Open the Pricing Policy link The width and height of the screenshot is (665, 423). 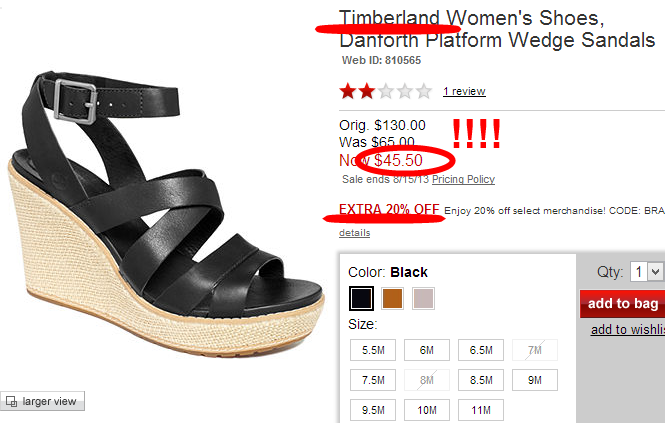(463, 179)
